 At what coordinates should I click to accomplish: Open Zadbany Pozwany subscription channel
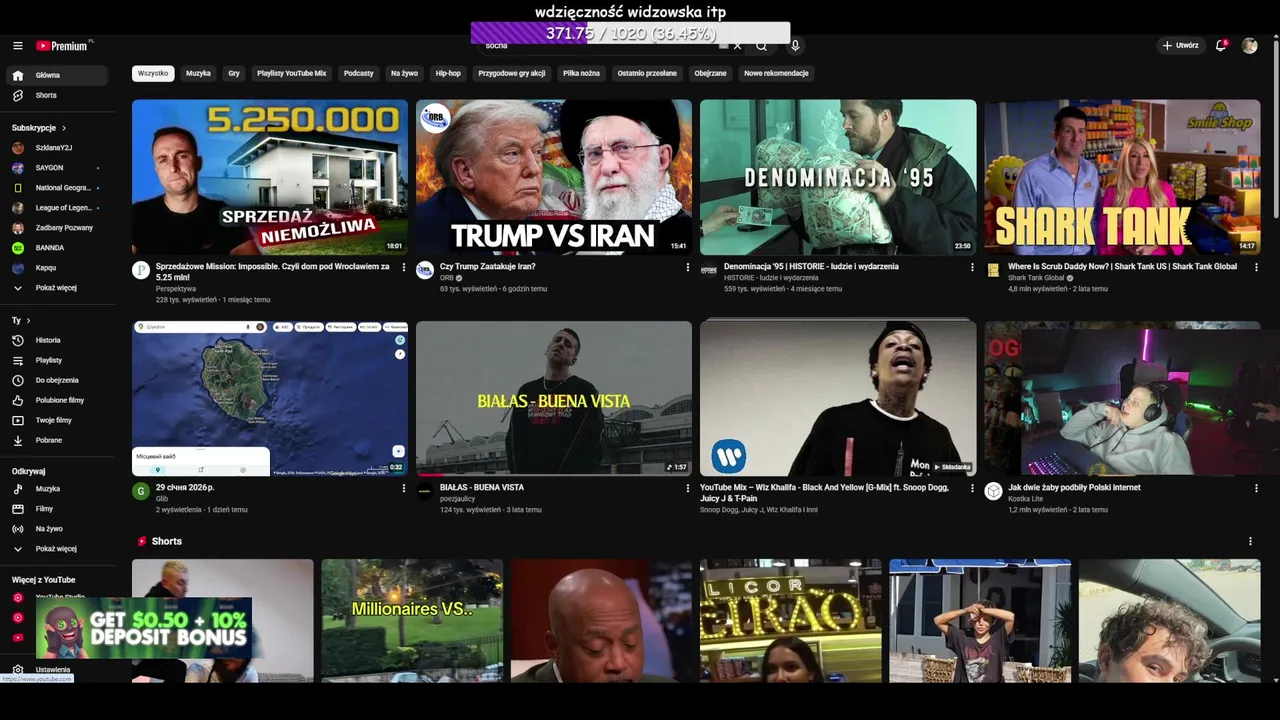57,228
